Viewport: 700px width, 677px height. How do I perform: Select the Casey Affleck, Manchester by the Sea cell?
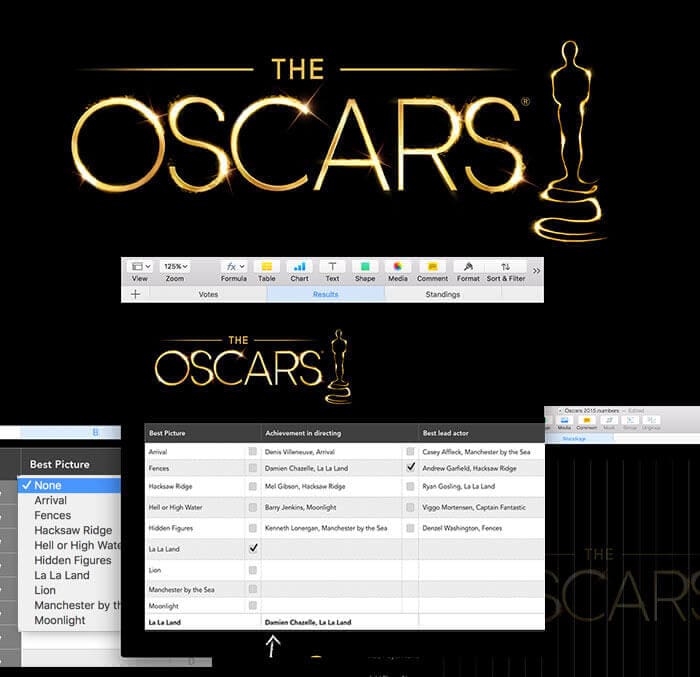482,451
